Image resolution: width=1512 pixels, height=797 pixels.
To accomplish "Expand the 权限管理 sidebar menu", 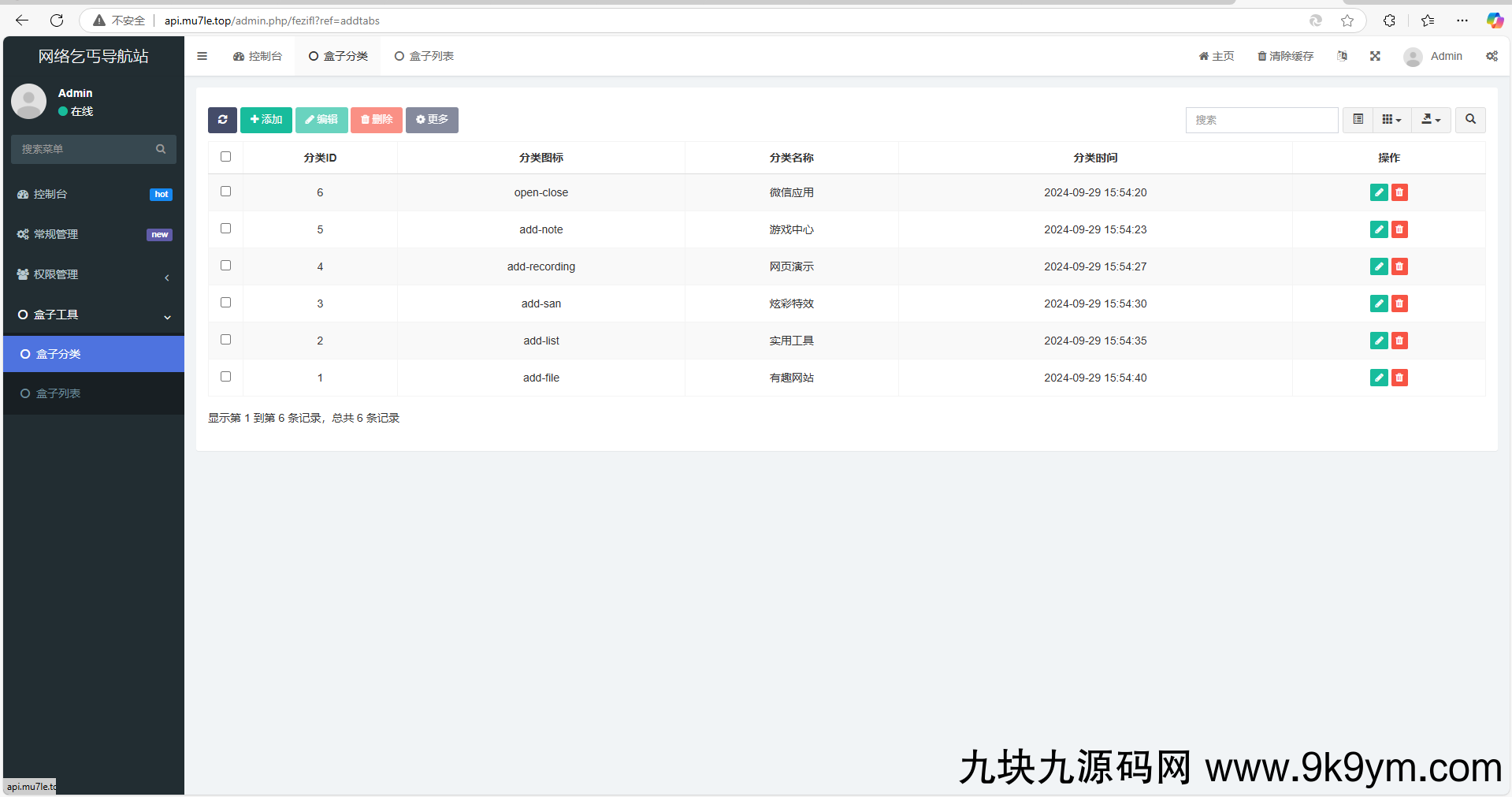I will click(94, 274).
